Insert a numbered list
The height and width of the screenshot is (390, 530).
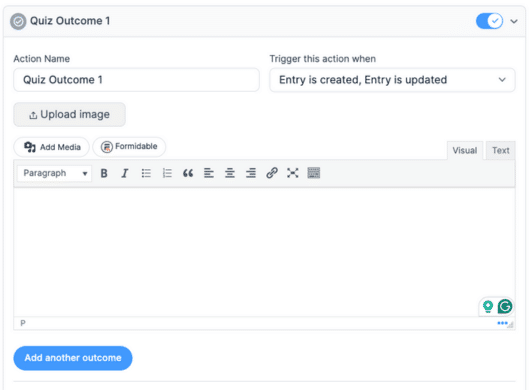point(167,173)
